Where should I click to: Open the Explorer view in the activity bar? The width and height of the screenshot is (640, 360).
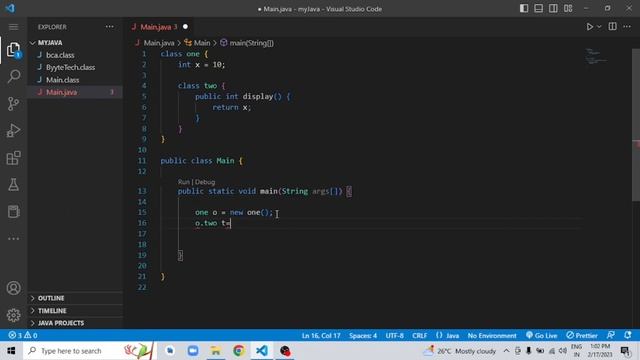(x=13, y=50)
